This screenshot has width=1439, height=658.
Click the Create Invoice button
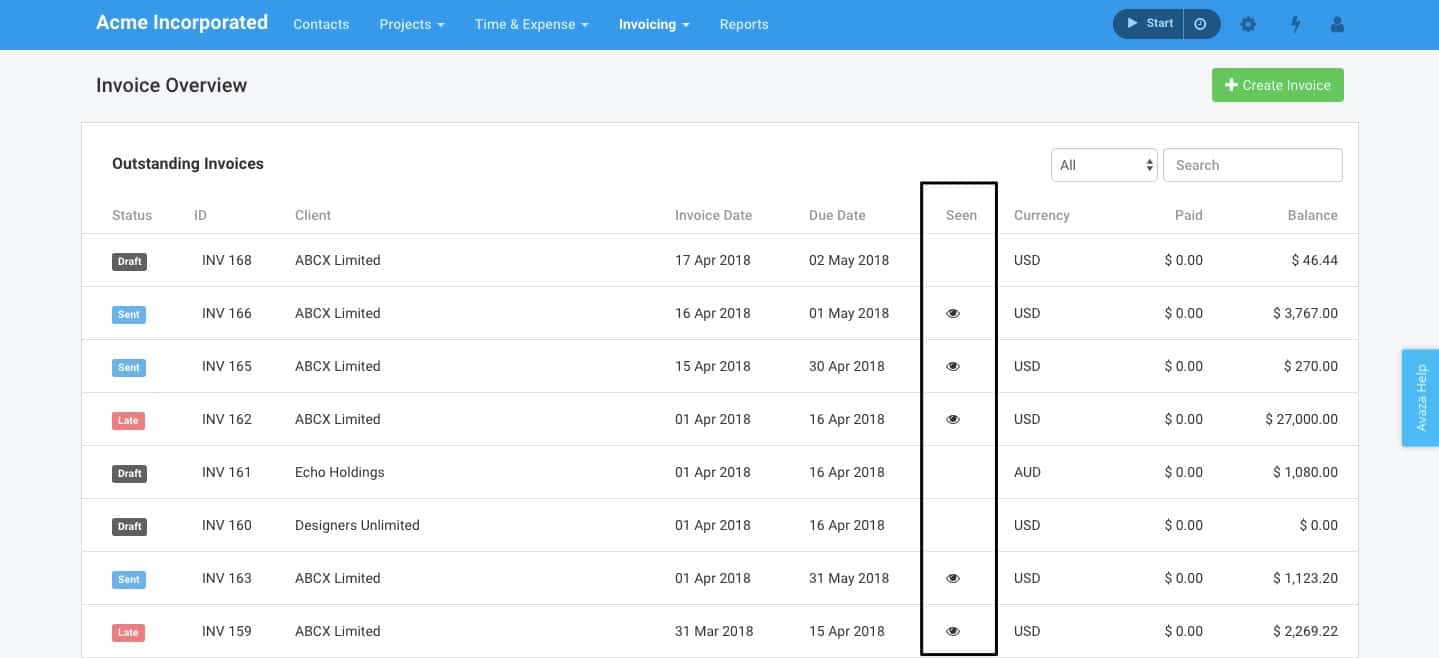coord(1277,85)
